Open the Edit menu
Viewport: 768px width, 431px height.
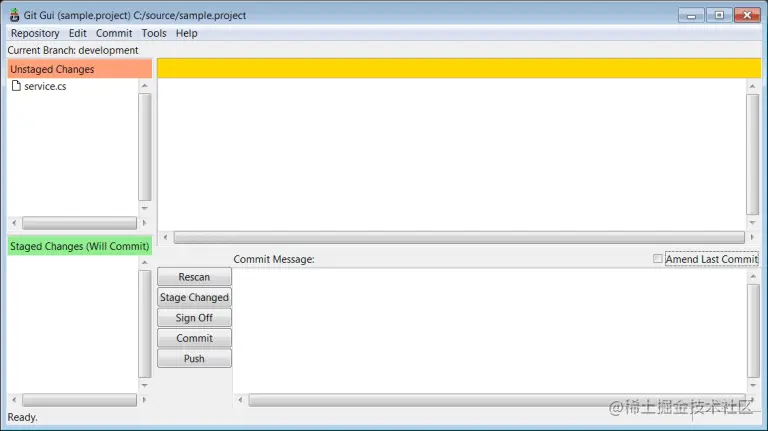tap(77, 33)
